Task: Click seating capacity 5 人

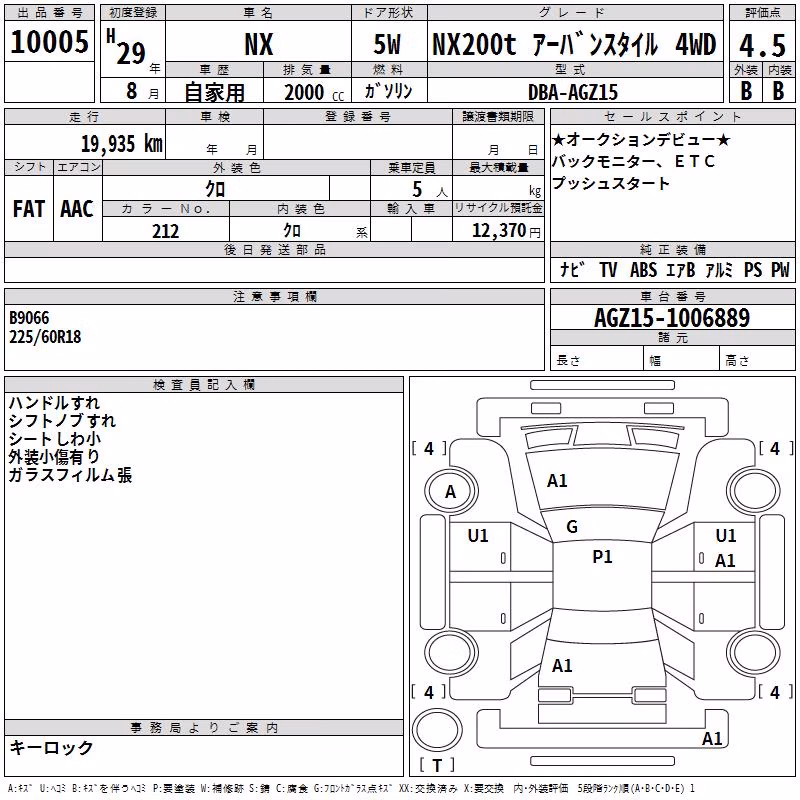Action: 430,189
